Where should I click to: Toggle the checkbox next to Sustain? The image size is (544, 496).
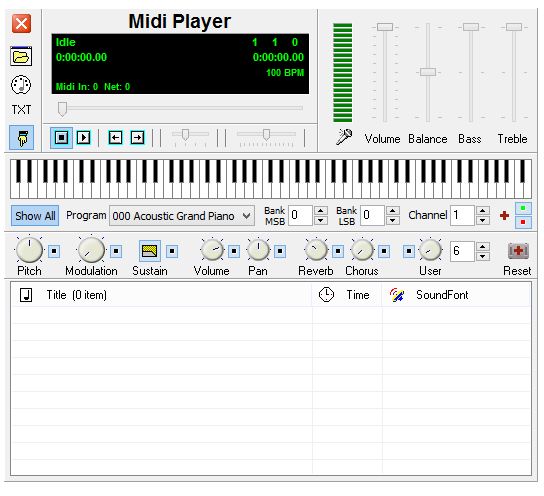click(172, 251)
